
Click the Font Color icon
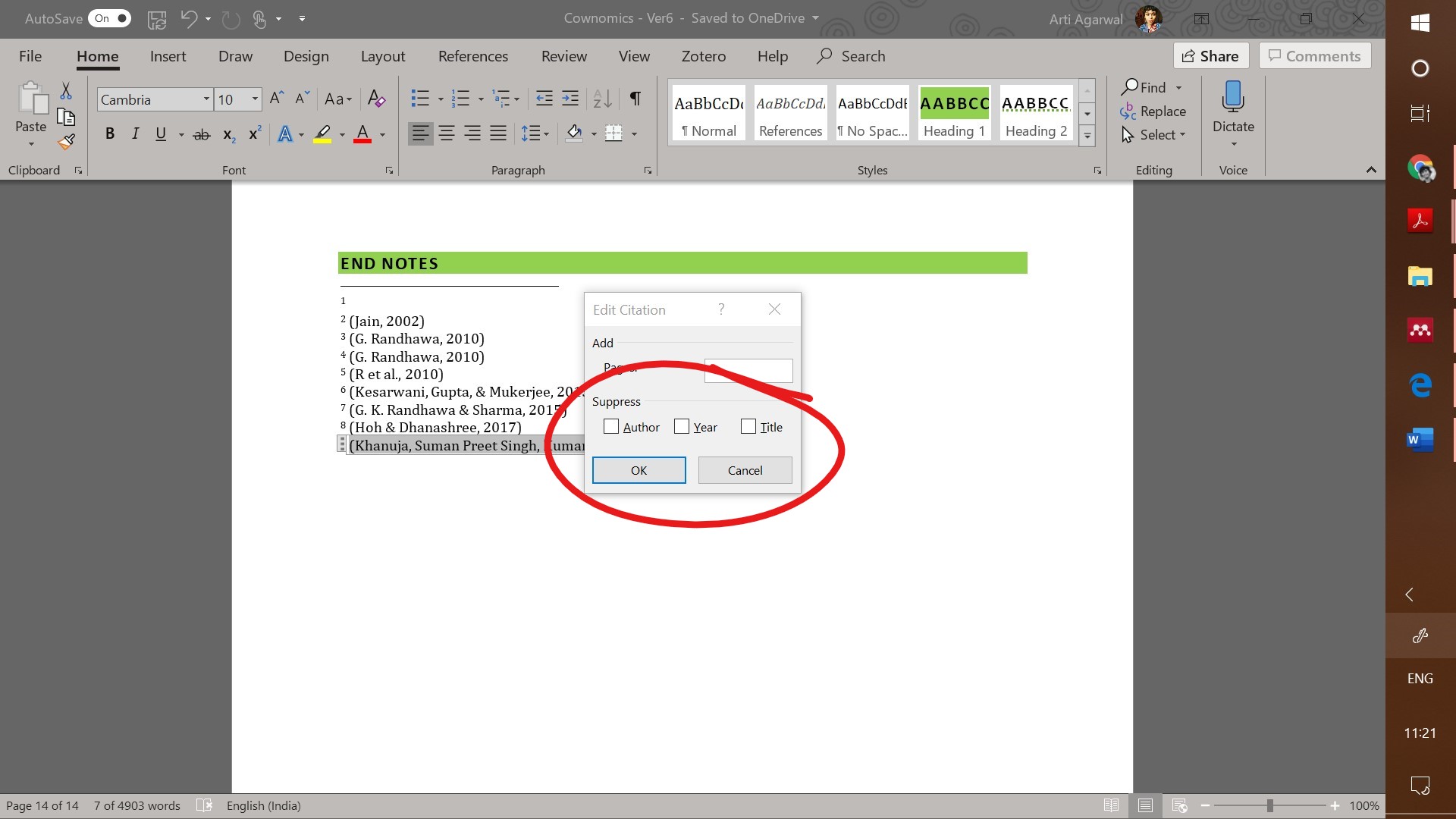[x=363, y=133]
